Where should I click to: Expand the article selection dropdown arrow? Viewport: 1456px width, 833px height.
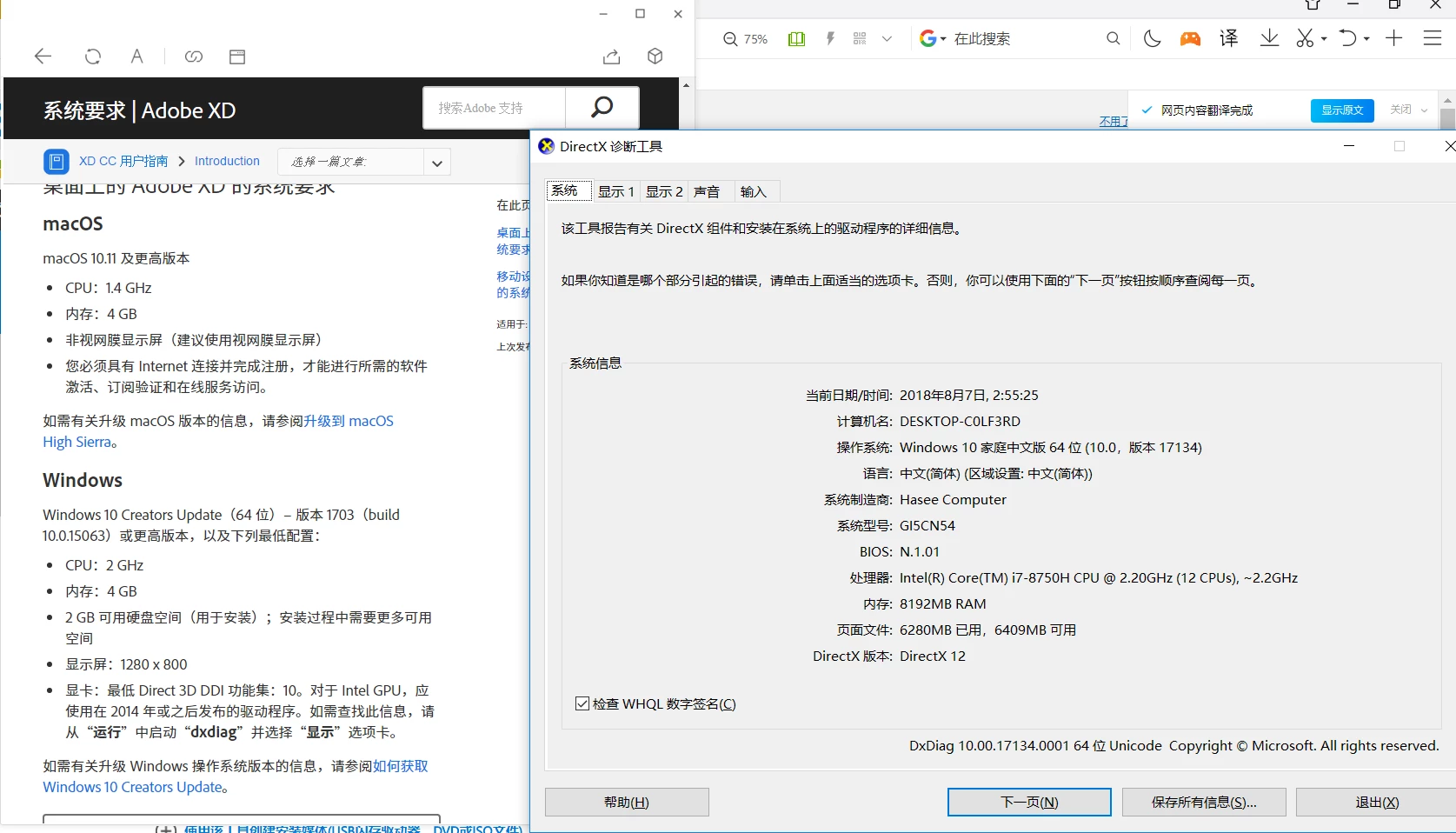[437, 163]
